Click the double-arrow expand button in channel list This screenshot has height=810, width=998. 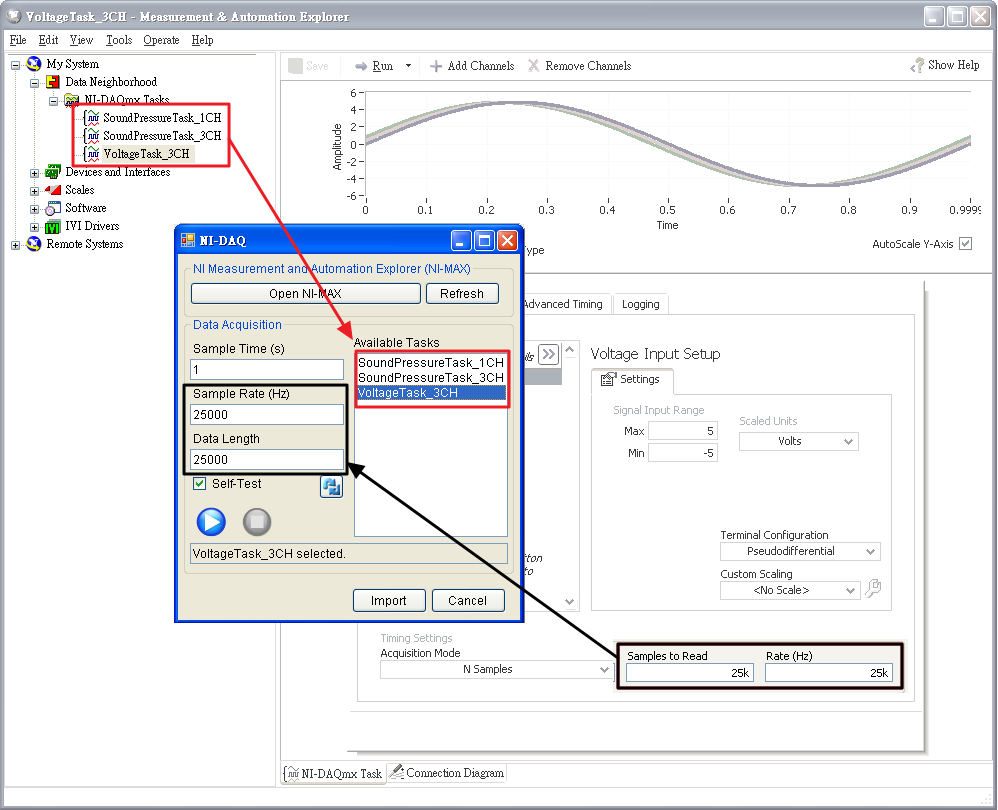[x=548, y=354]
